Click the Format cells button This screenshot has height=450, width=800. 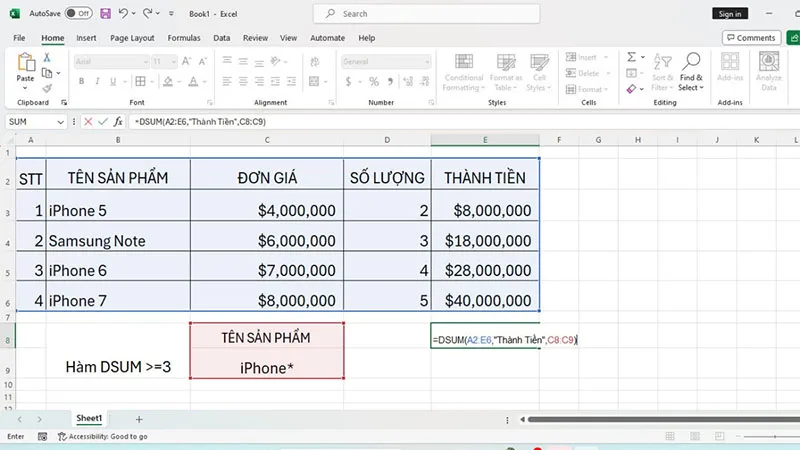point(587,89)
